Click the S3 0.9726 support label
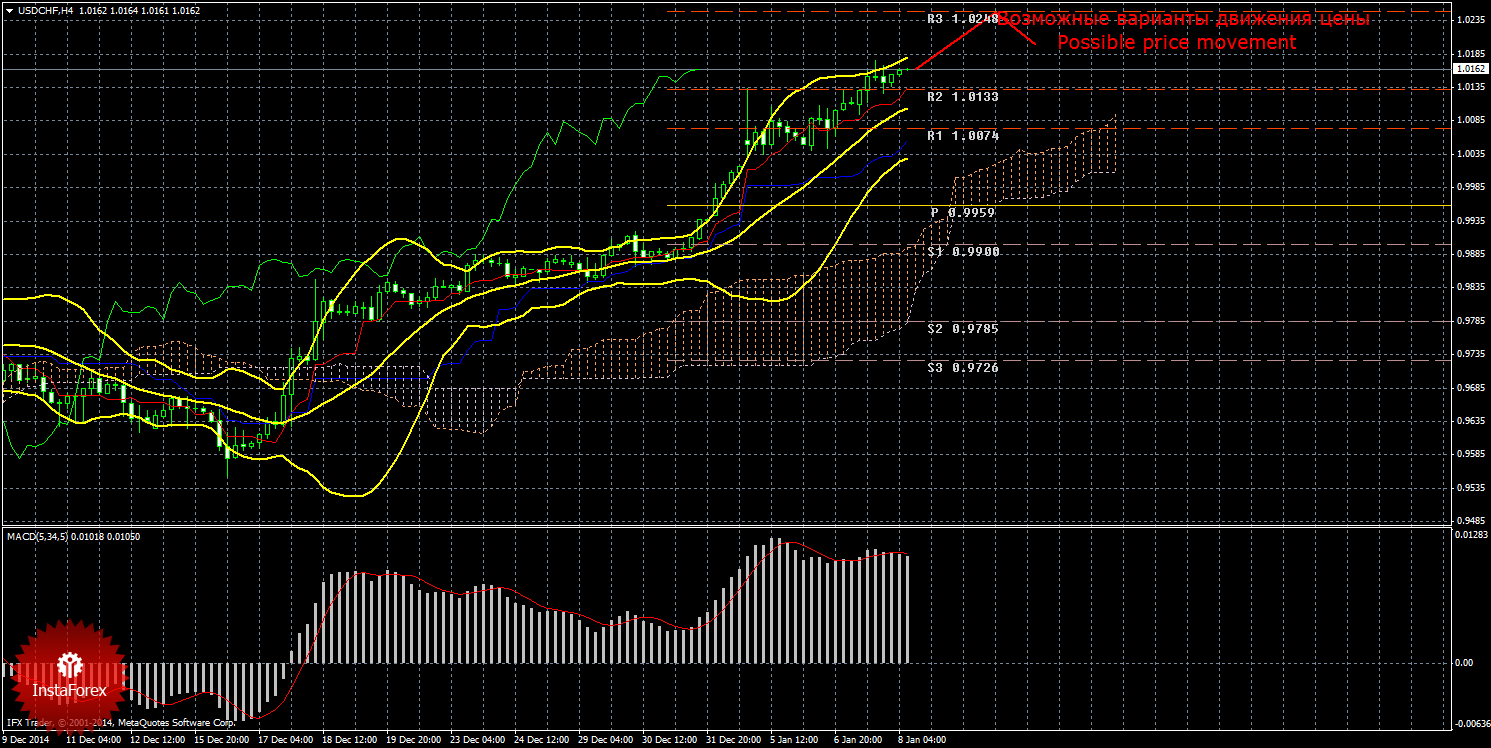Image resolution: width=1491 pixels, height=748 pixels. [962, 367]
